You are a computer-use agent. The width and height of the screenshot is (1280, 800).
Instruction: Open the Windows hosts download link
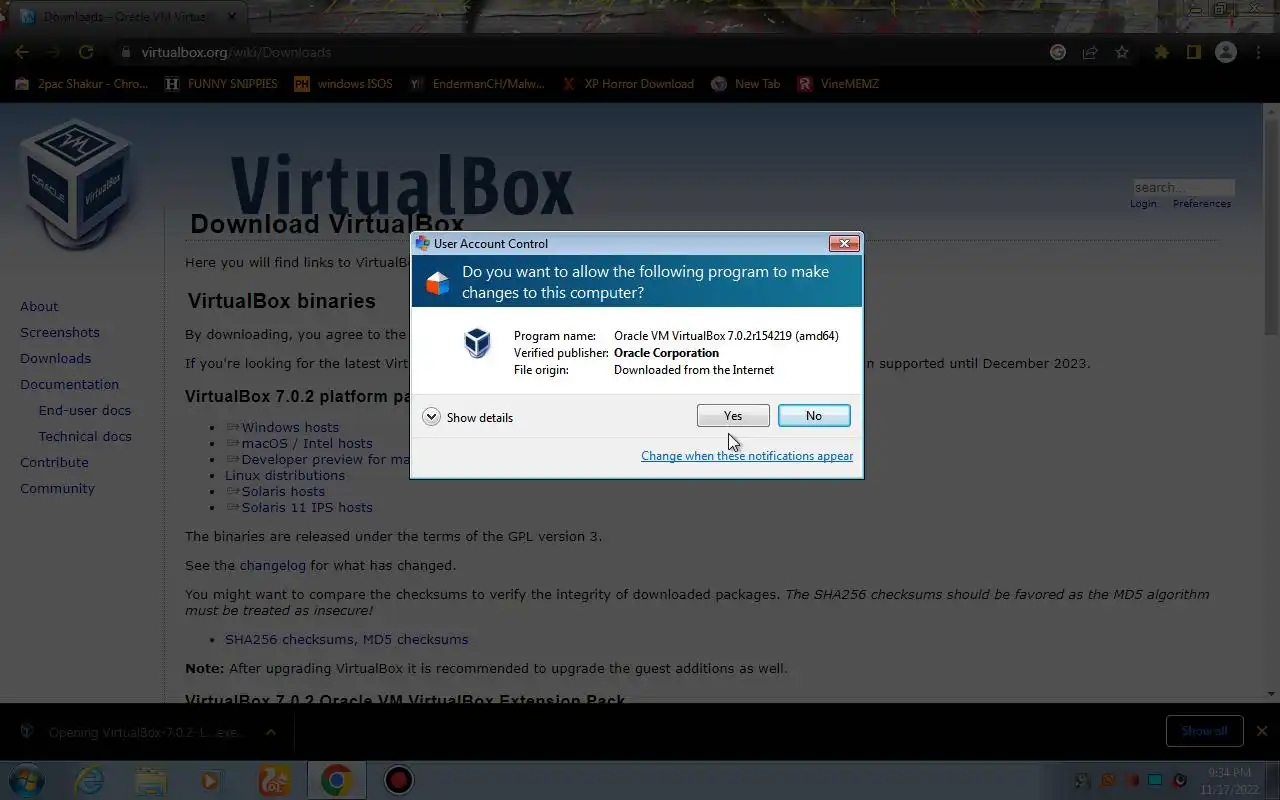(x=290, y=427)
